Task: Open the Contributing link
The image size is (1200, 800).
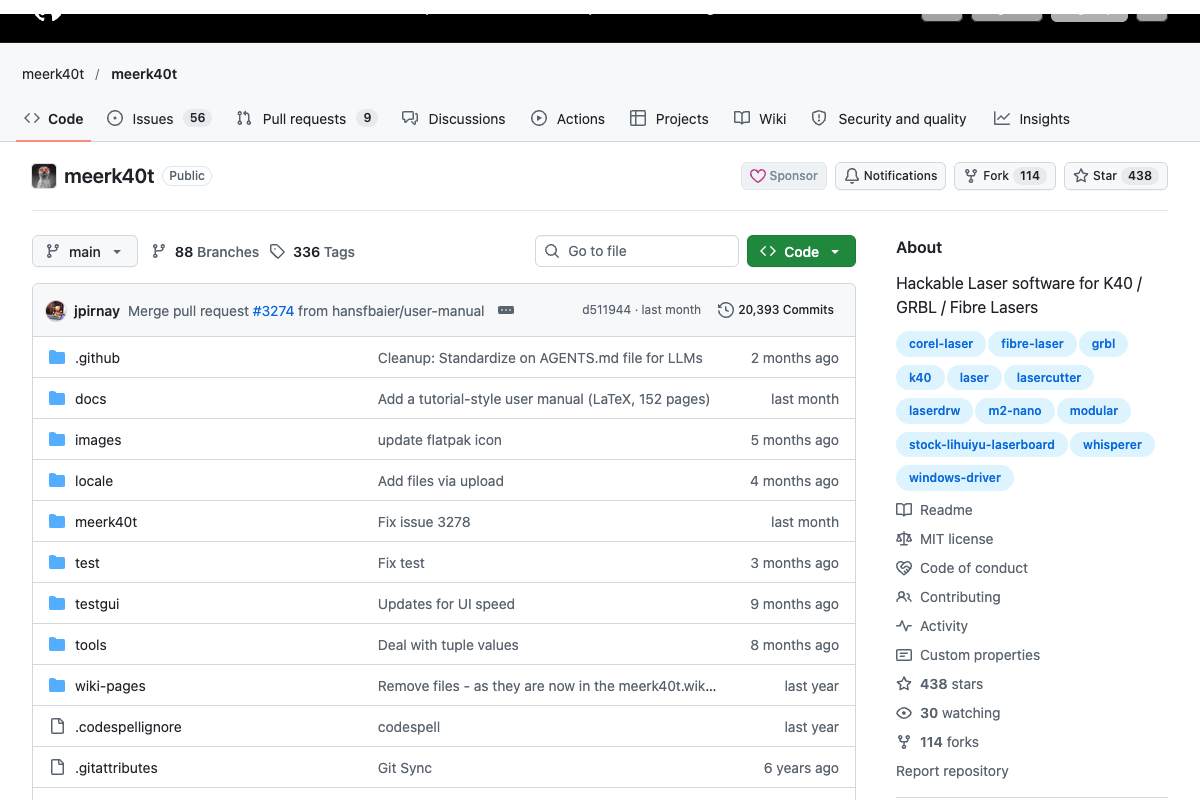Action: pos(960,597)
